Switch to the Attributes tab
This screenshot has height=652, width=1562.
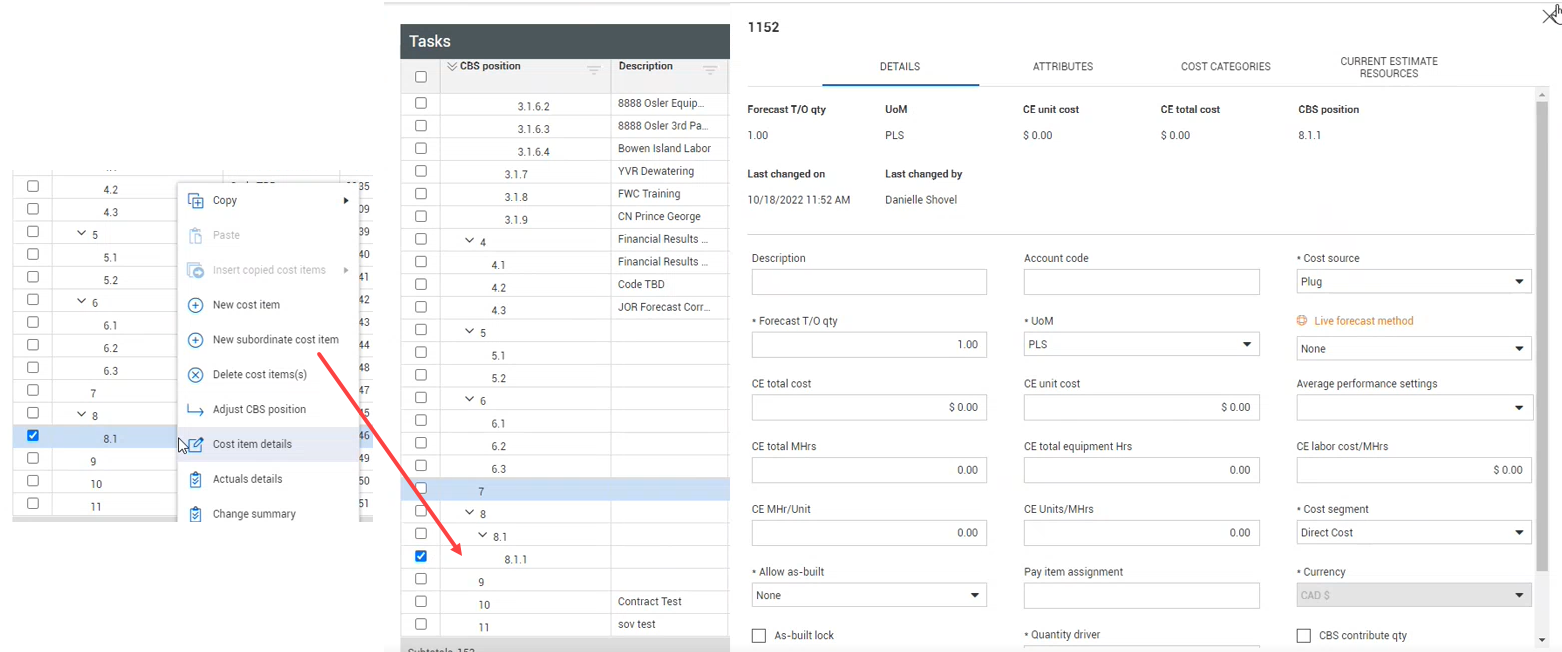pyautogui.click(x=1062, y=67)
